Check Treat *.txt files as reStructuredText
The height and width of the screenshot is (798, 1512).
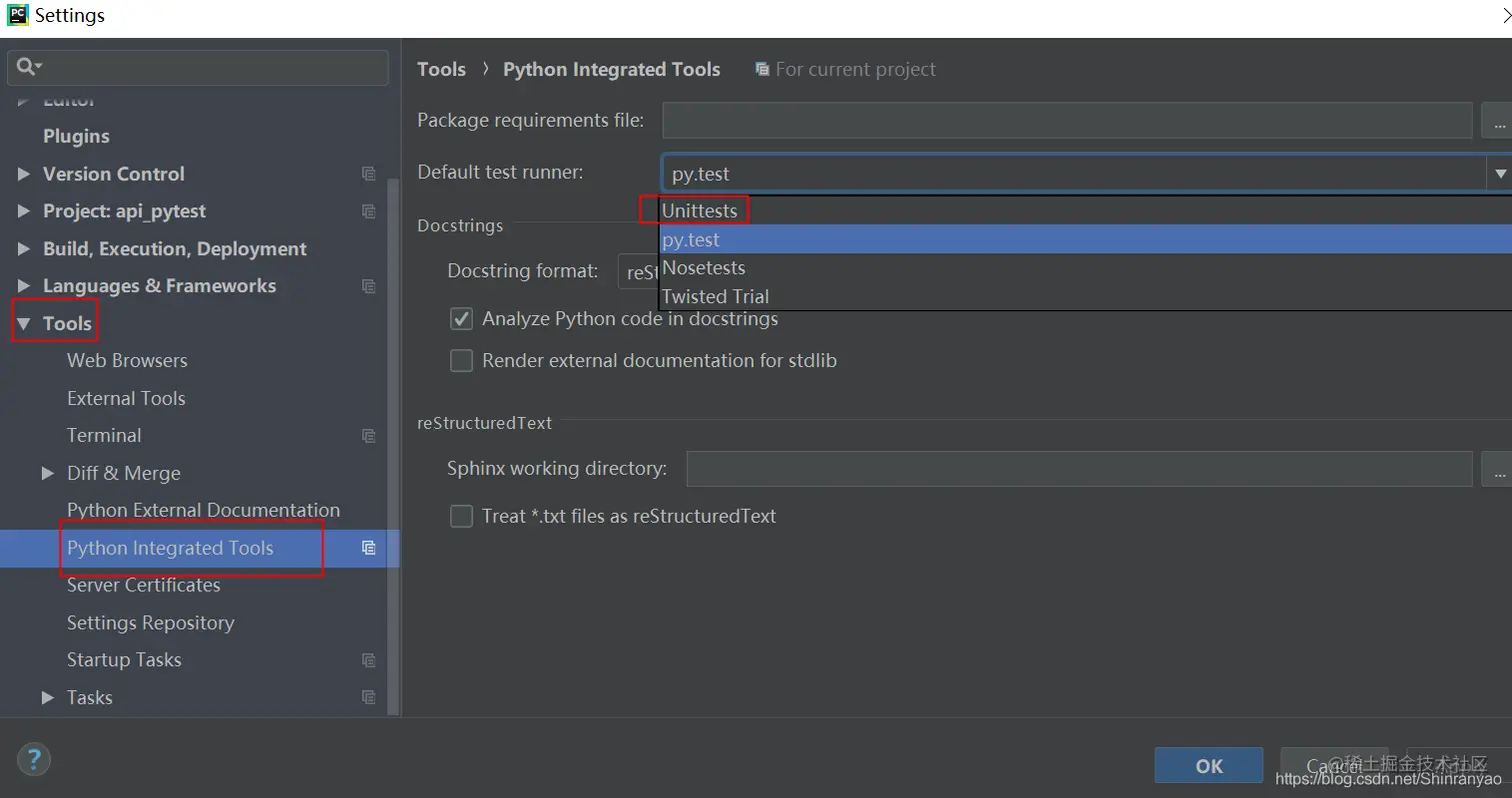[461, 516]
